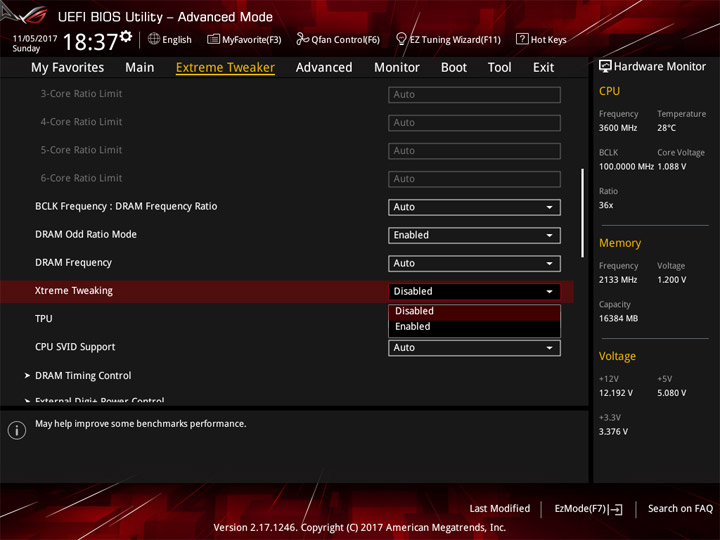Go to the Advanced tab
The width and height of the screenshot is (720, 540).
pos(324,68)
